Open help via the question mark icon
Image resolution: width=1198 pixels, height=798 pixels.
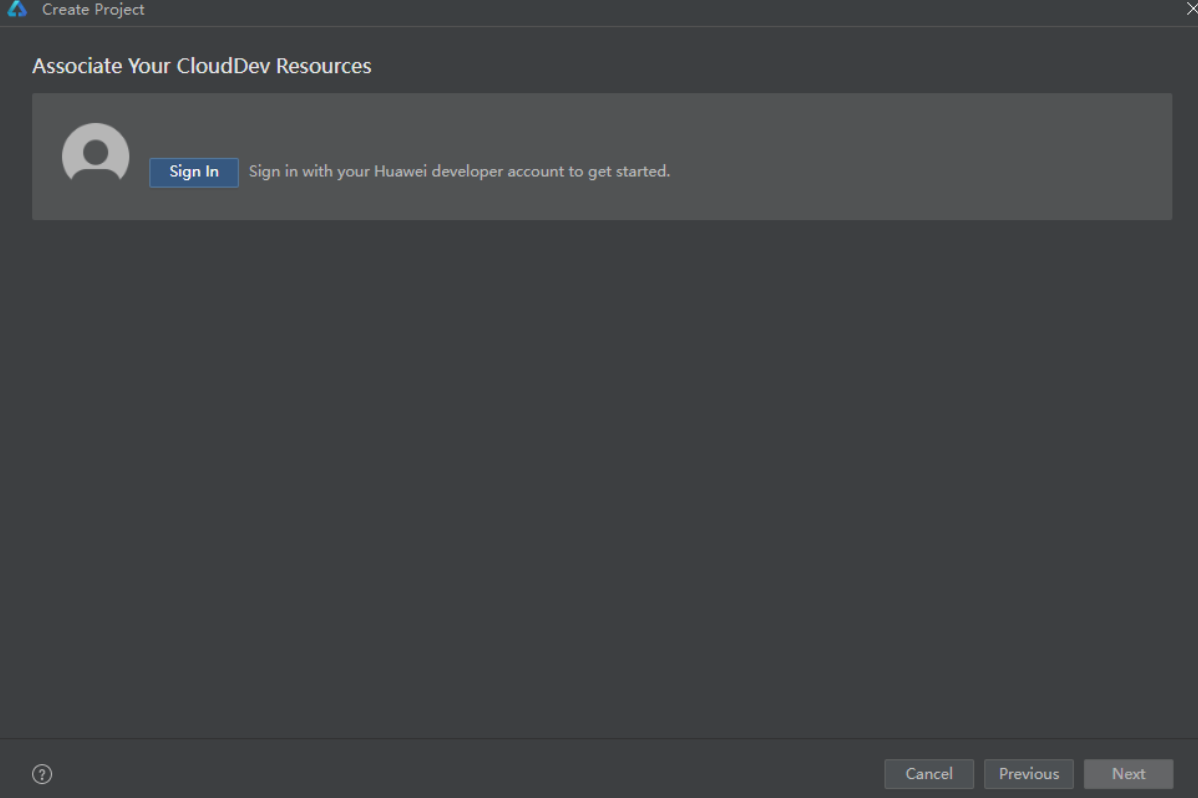(42, 774)
